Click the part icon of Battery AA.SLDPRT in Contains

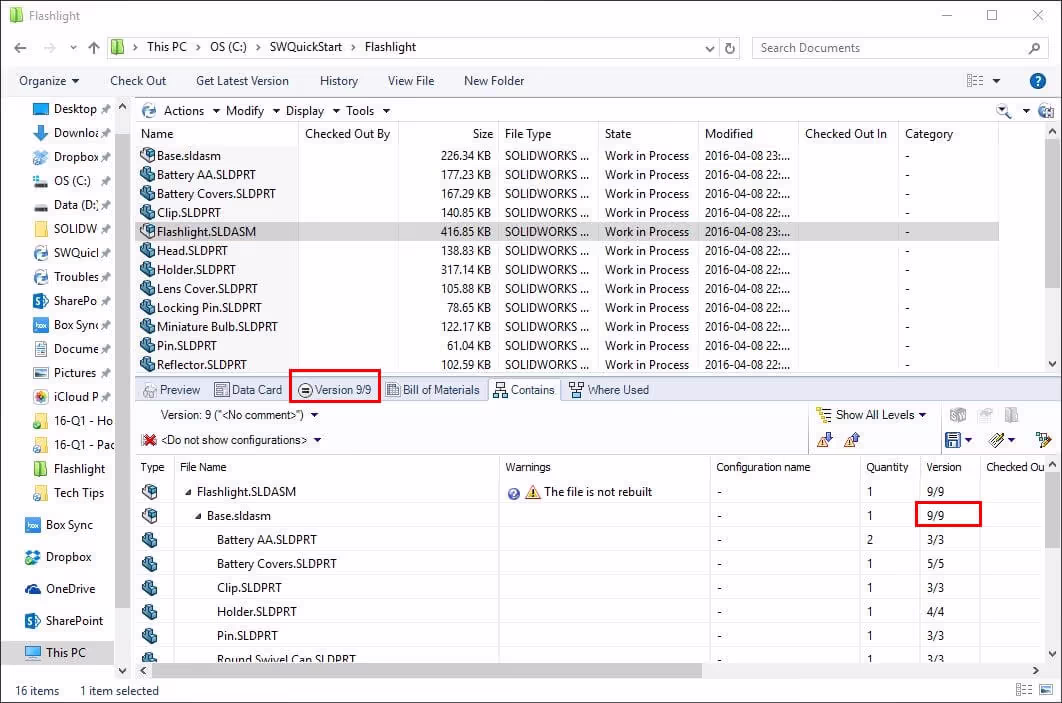tap(150, 540)
